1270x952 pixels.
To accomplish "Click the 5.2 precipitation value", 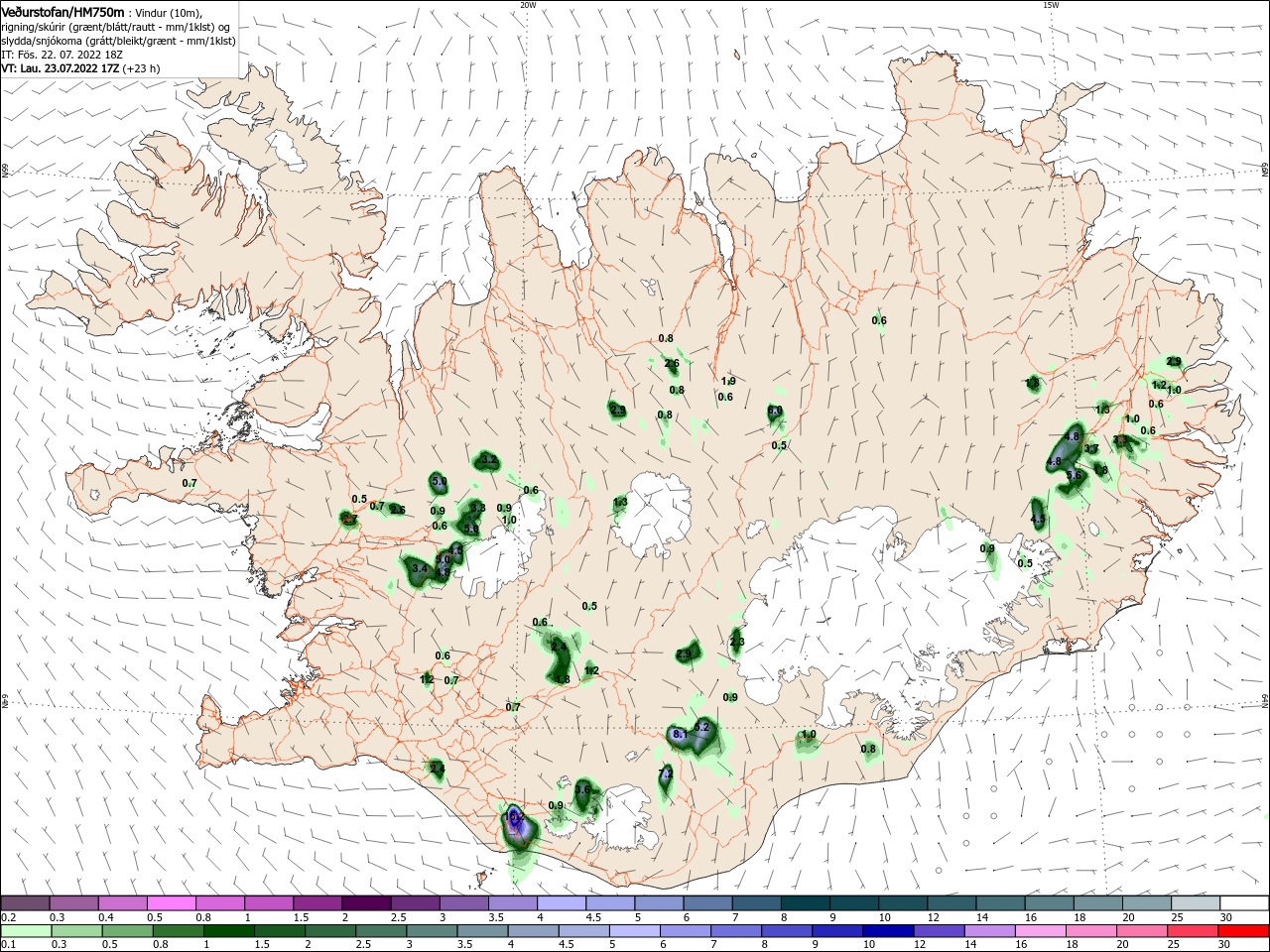I will coord(702,727).
